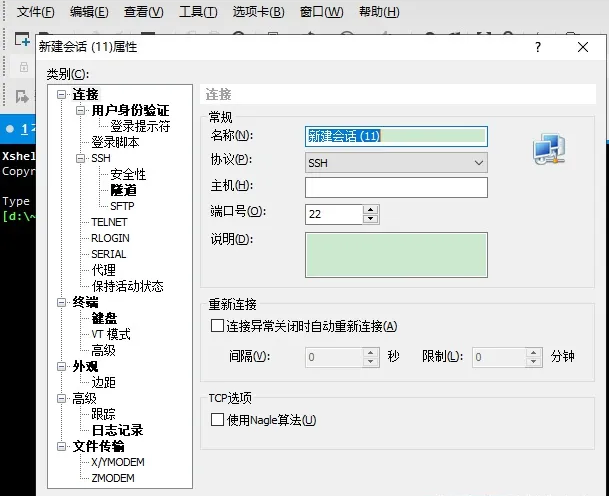Open the 帮助(H) menu

(378, 12)
